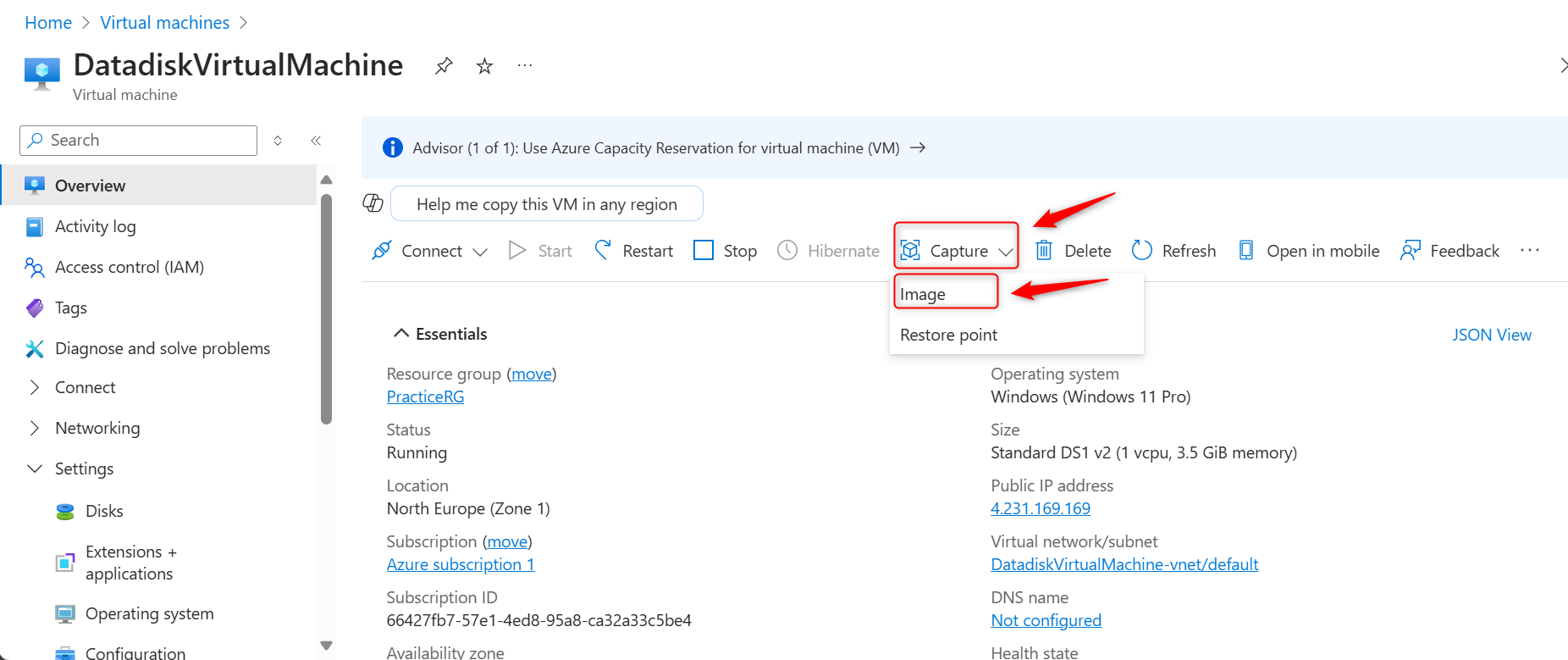Expand the Connect section in sidebar
The width and height of the screenshot is (1568, 660).
(x=35, y=387)
